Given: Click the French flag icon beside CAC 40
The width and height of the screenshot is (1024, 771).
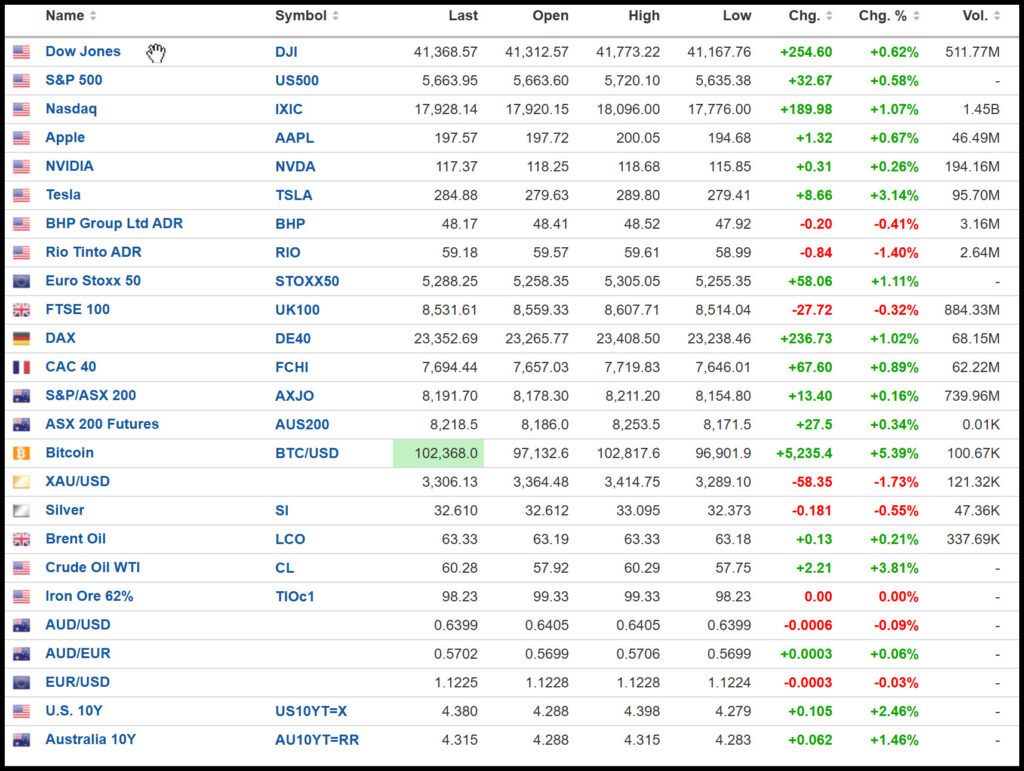Looking at the screenshot, I should click(22, 368).
